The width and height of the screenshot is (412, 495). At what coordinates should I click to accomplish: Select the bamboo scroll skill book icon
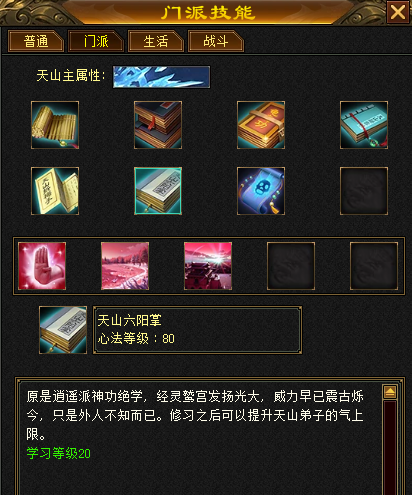pyautogui.click(x=55, y=125)
